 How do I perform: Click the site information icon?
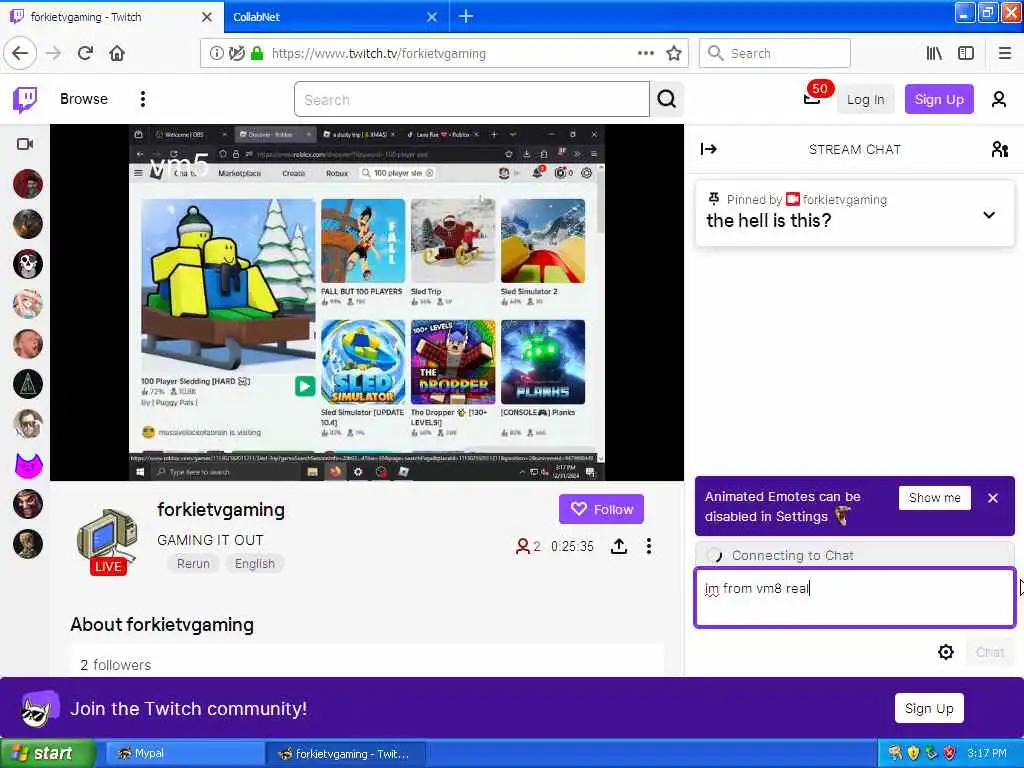coord(216,54)
